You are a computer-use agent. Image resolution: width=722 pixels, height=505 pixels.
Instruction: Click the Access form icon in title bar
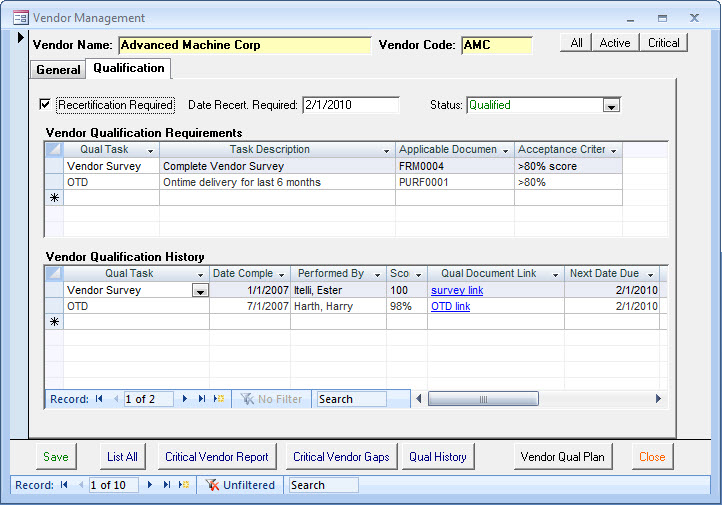coord(20,18)
